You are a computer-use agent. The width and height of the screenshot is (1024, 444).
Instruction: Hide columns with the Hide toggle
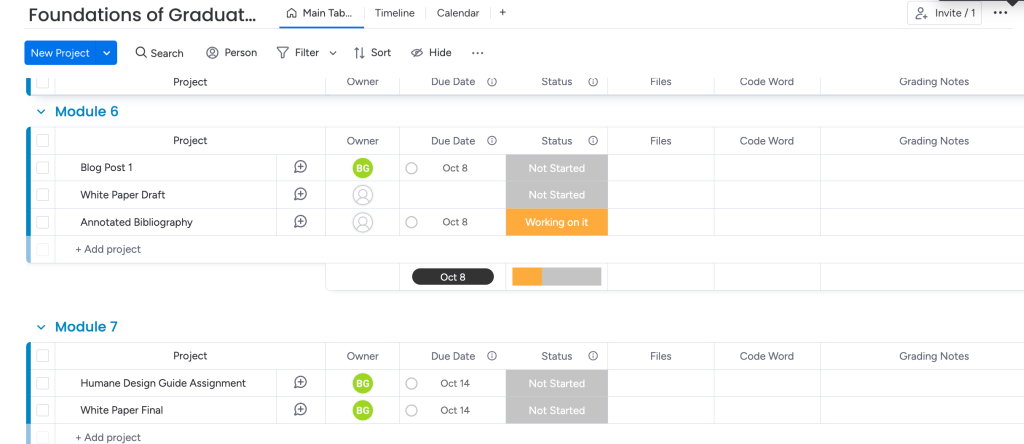(431, 53)
